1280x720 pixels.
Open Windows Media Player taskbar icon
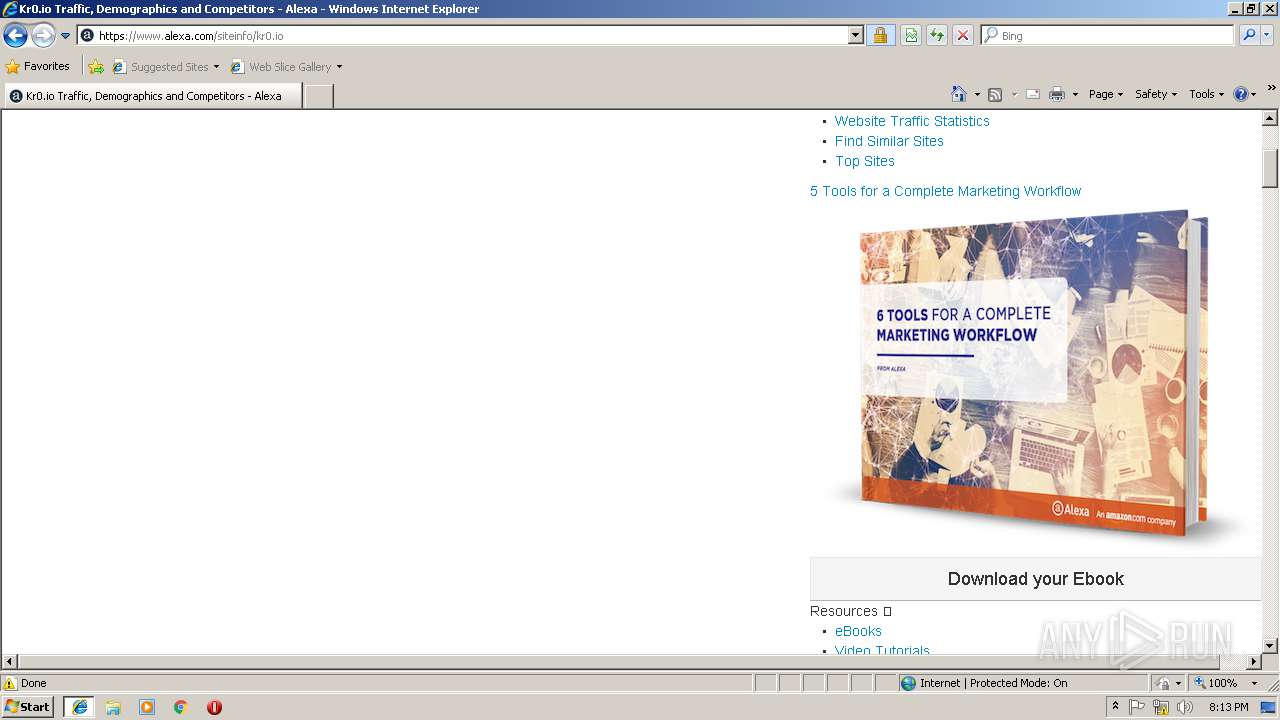point(147,707)
